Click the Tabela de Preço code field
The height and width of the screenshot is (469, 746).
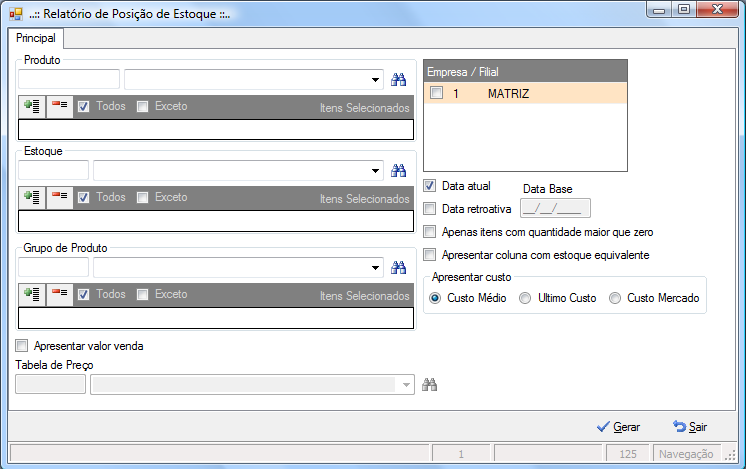click(x=50, y=384)
